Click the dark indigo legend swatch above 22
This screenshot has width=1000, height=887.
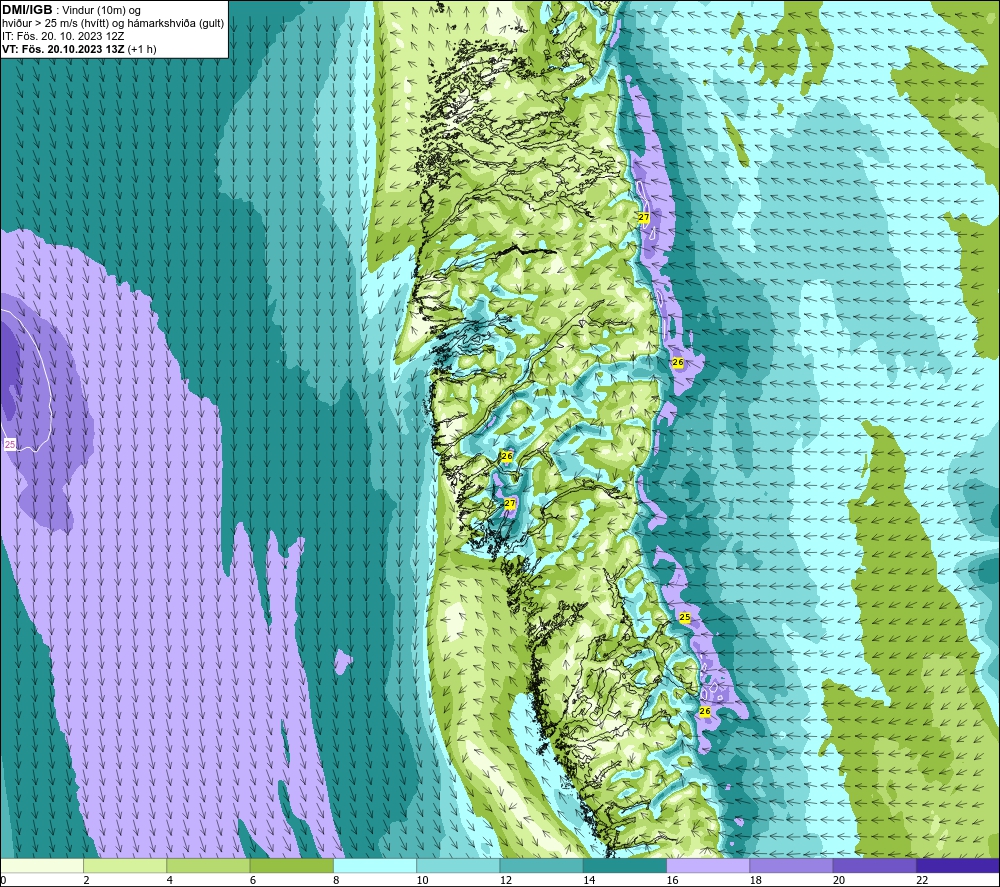click(x=958, y=865)
